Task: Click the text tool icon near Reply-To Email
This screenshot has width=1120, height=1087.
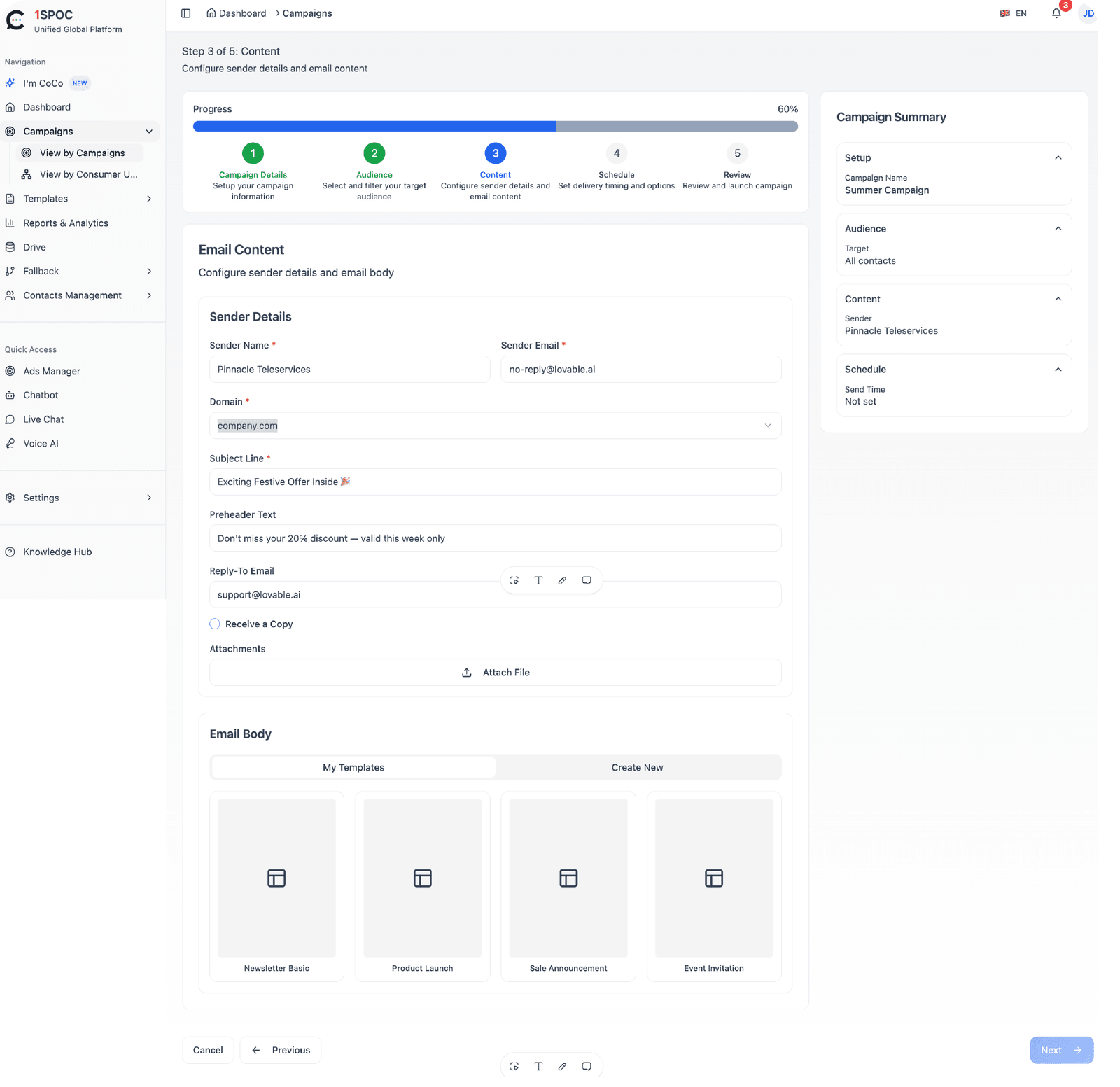Action: tap(538, 580)
